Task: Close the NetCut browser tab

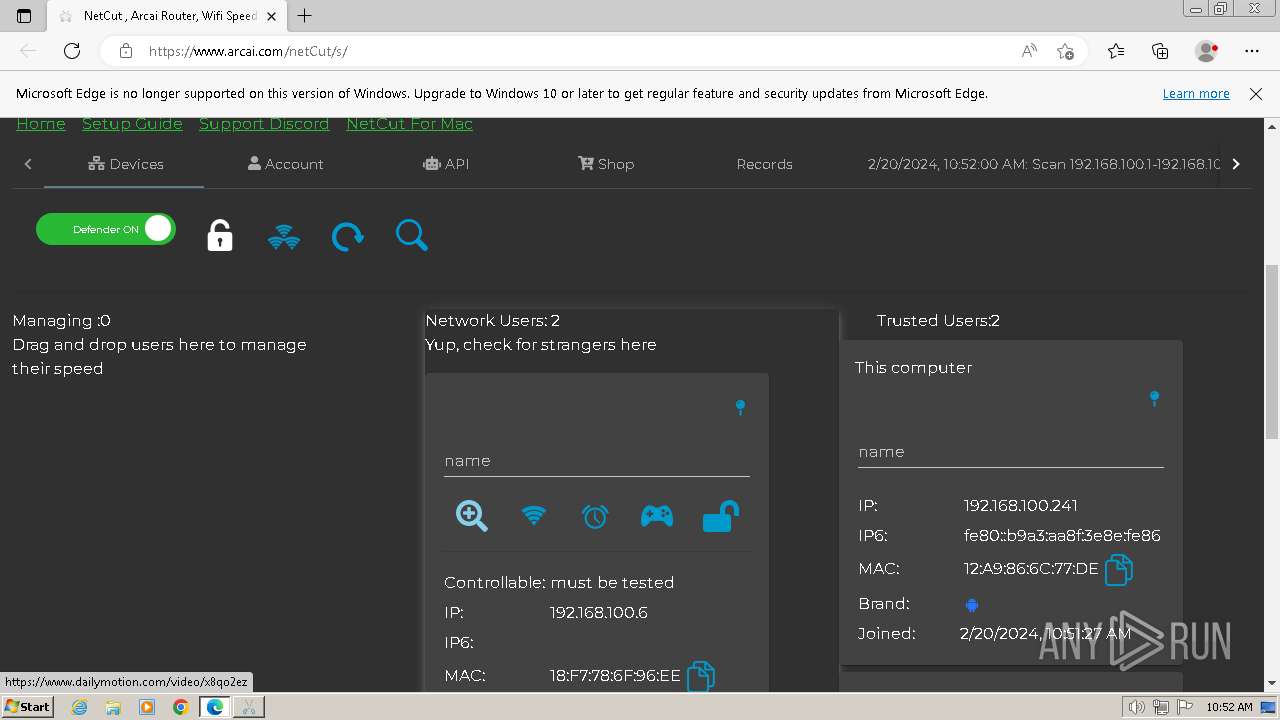Action: coord(271,16)
